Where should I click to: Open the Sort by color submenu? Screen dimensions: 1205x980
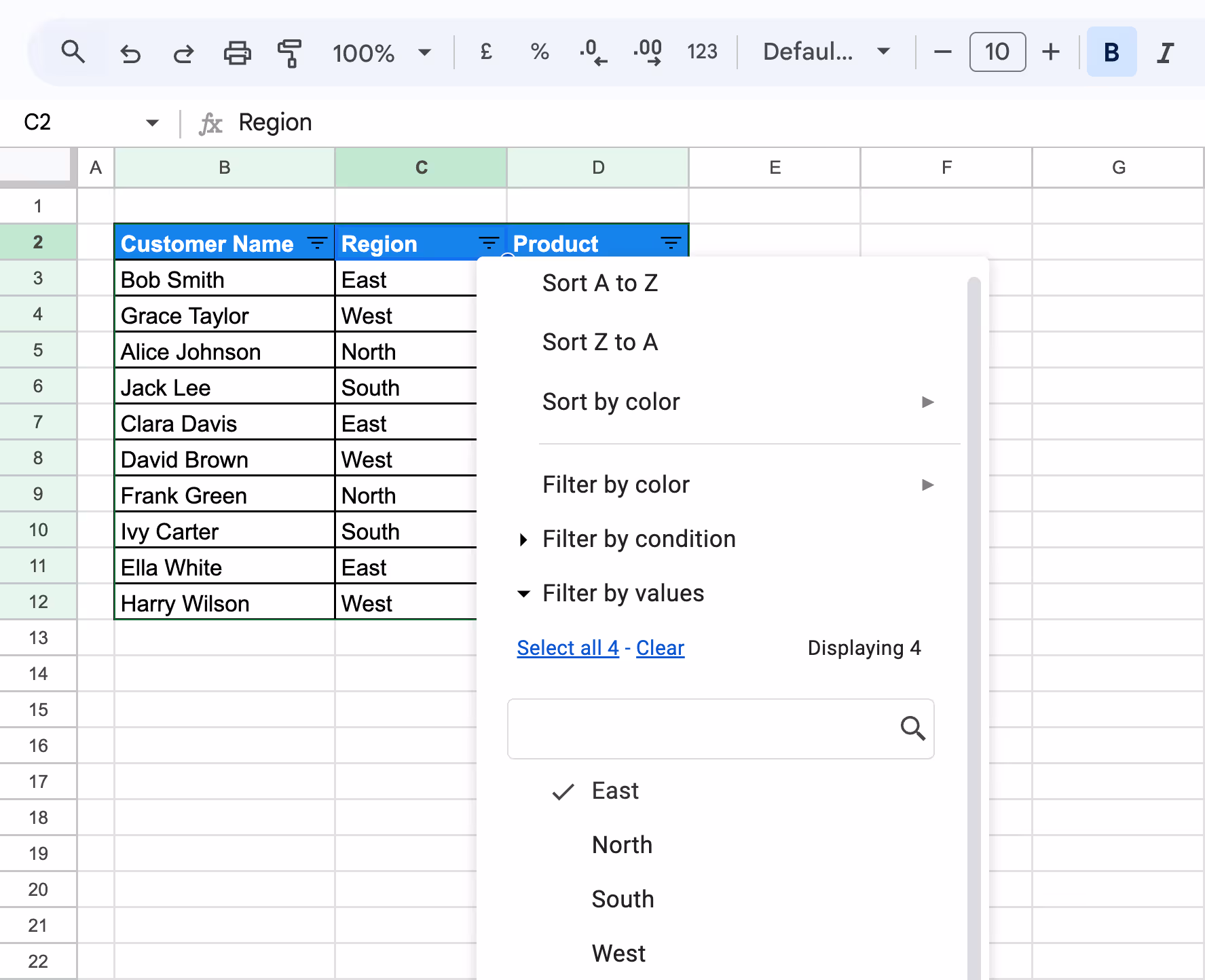(611, 402)
